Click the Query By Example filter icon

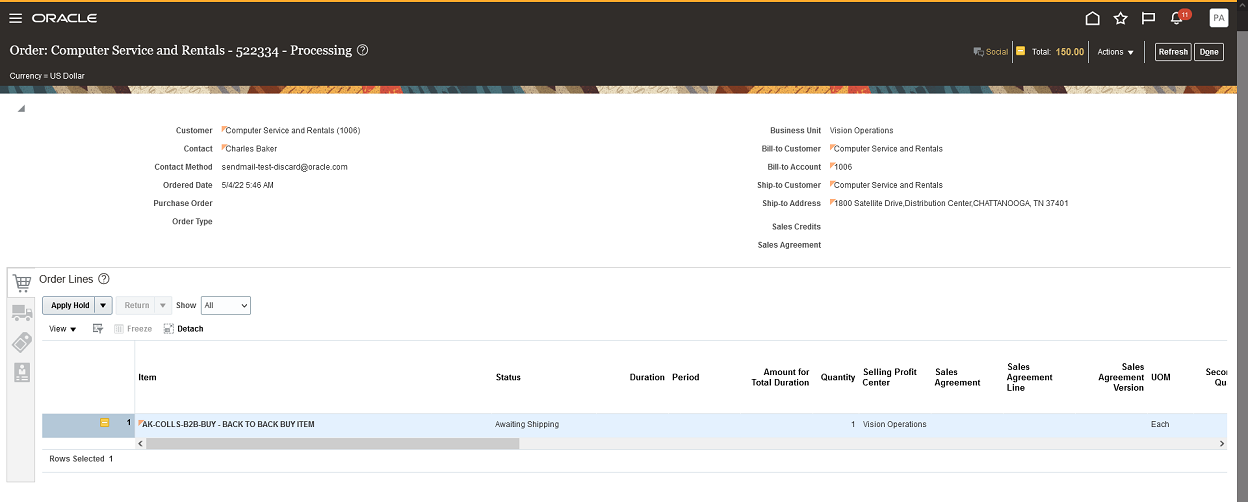coord(98,328)
